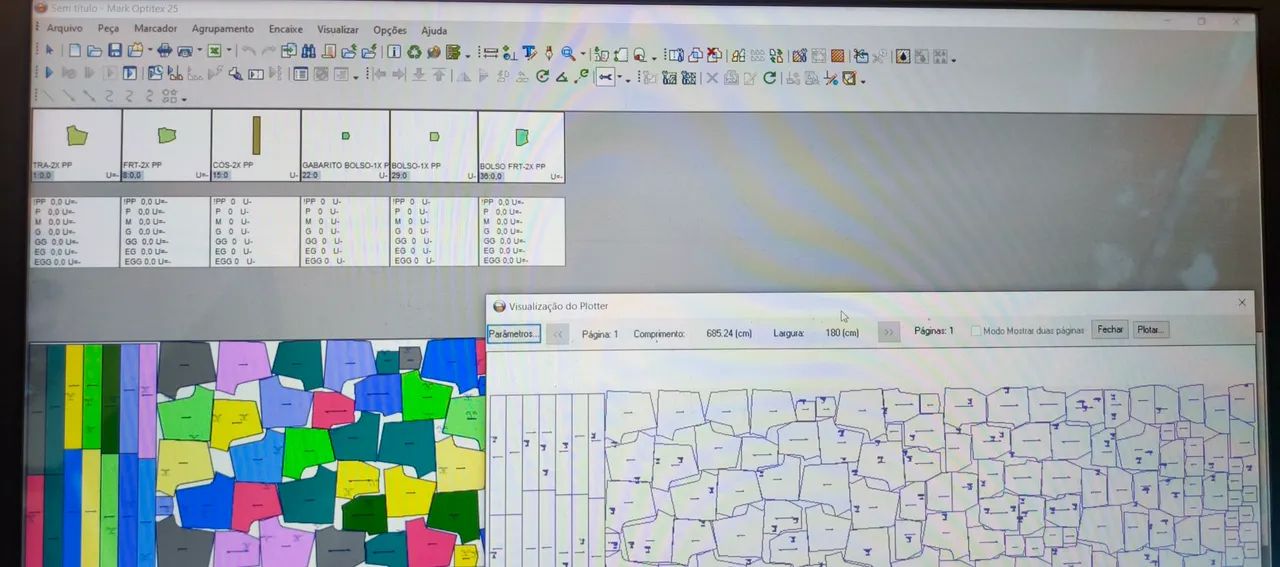This screenshot has width=1280, height=567.
Task: Create a new marker file
Action: click(75, 50)
